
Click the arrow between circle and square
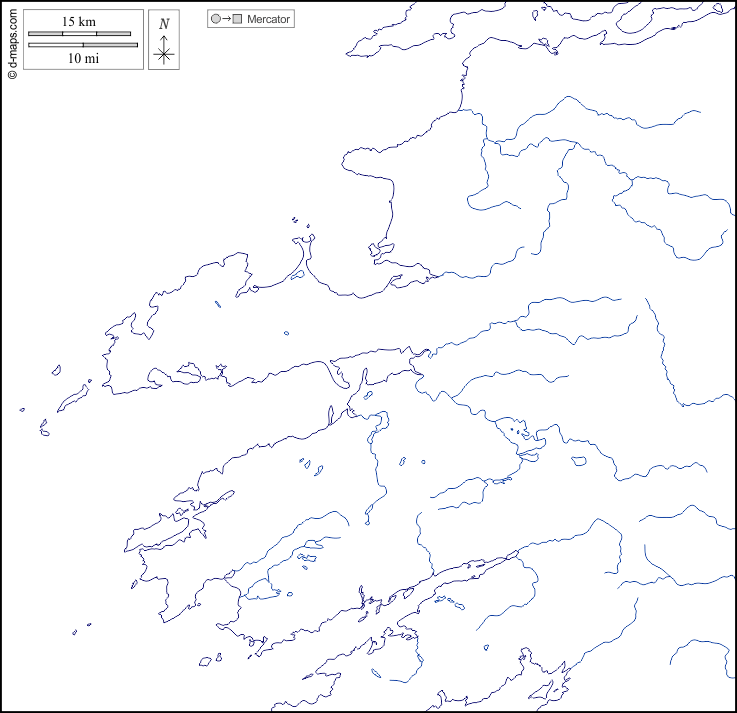coord(226,19)
